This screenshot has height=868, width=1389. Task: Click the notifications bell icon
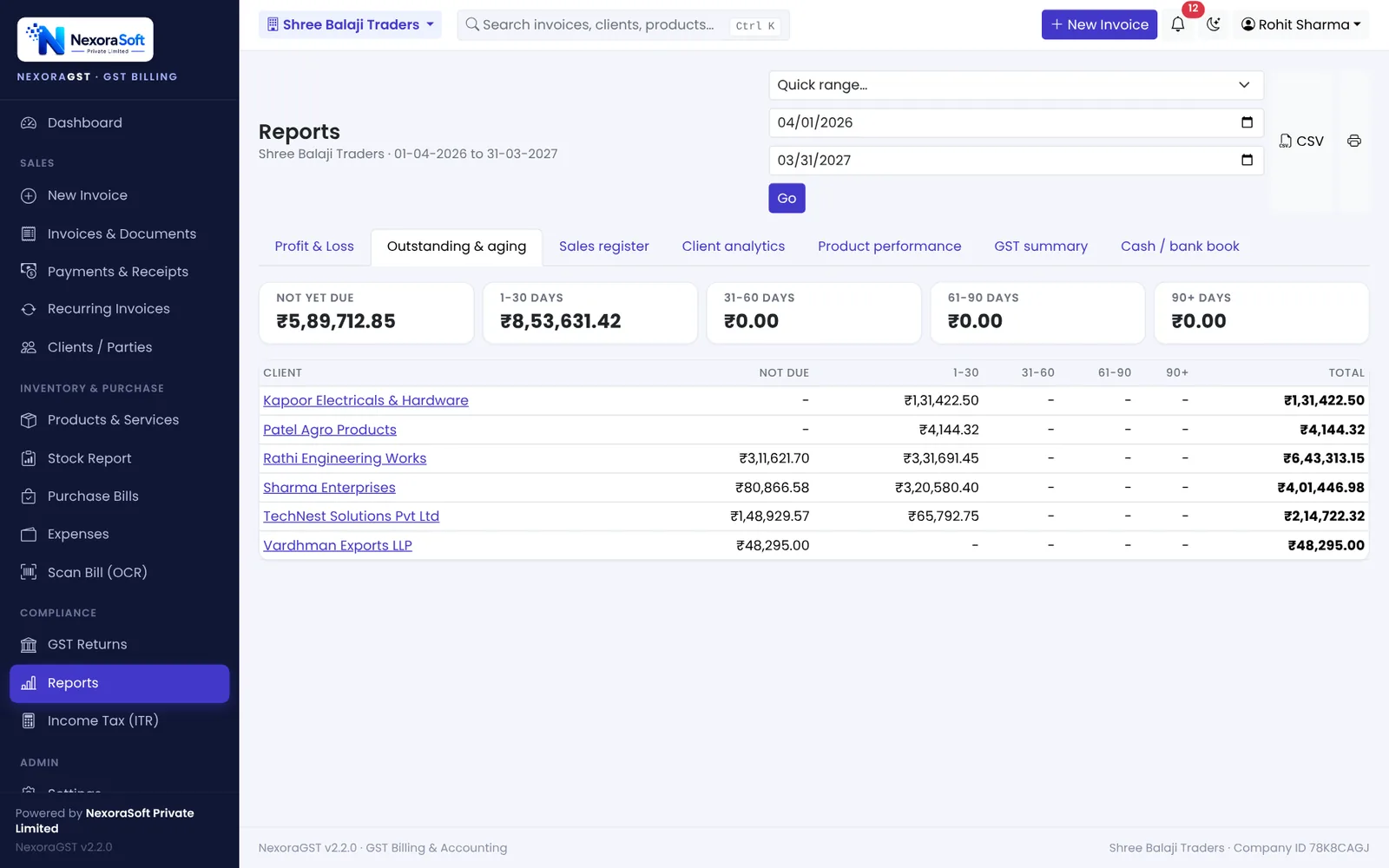pos(1177,24)
